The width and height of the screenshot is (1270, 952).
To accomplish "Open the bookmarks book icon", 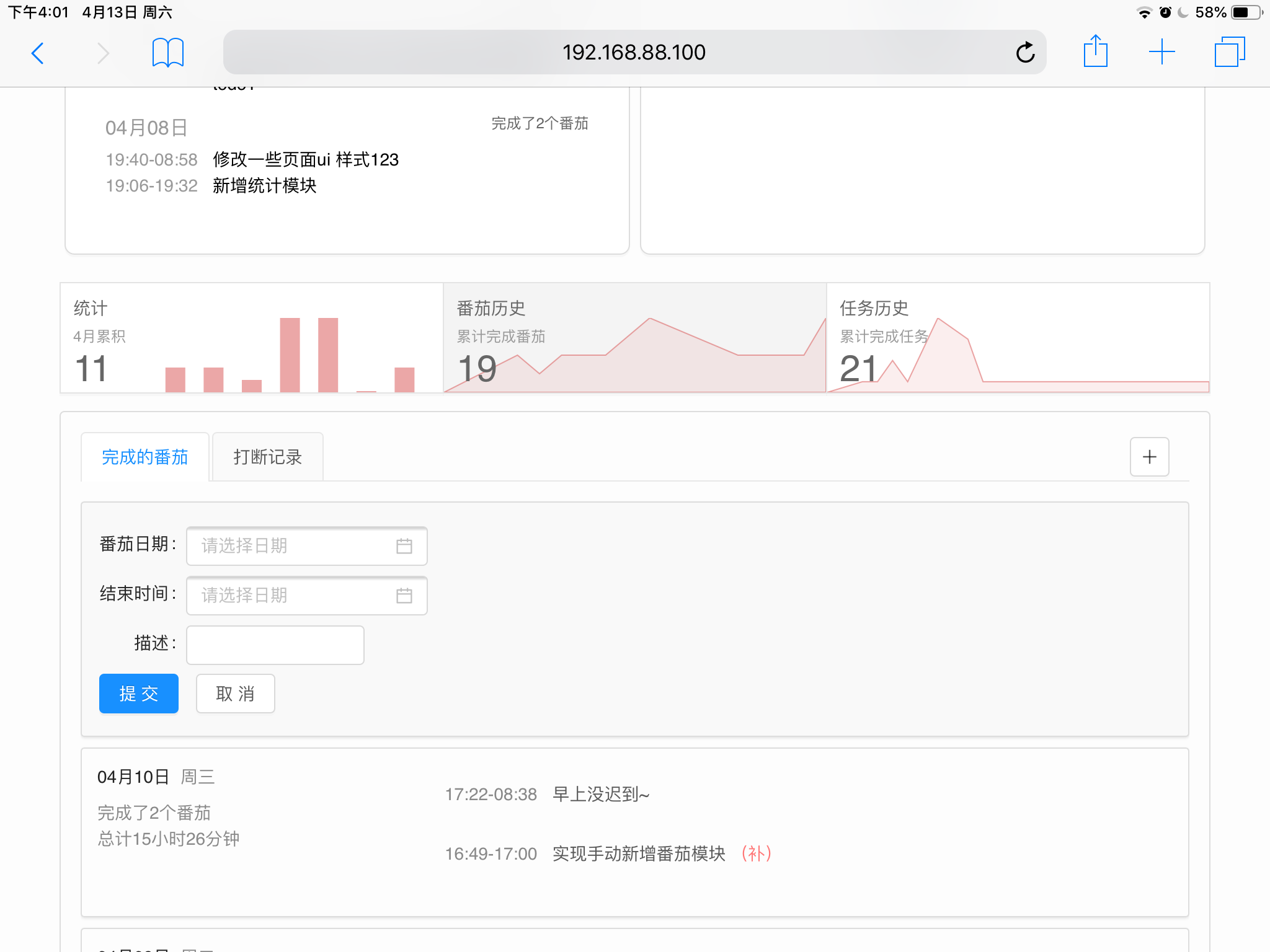I will point(168,53).
